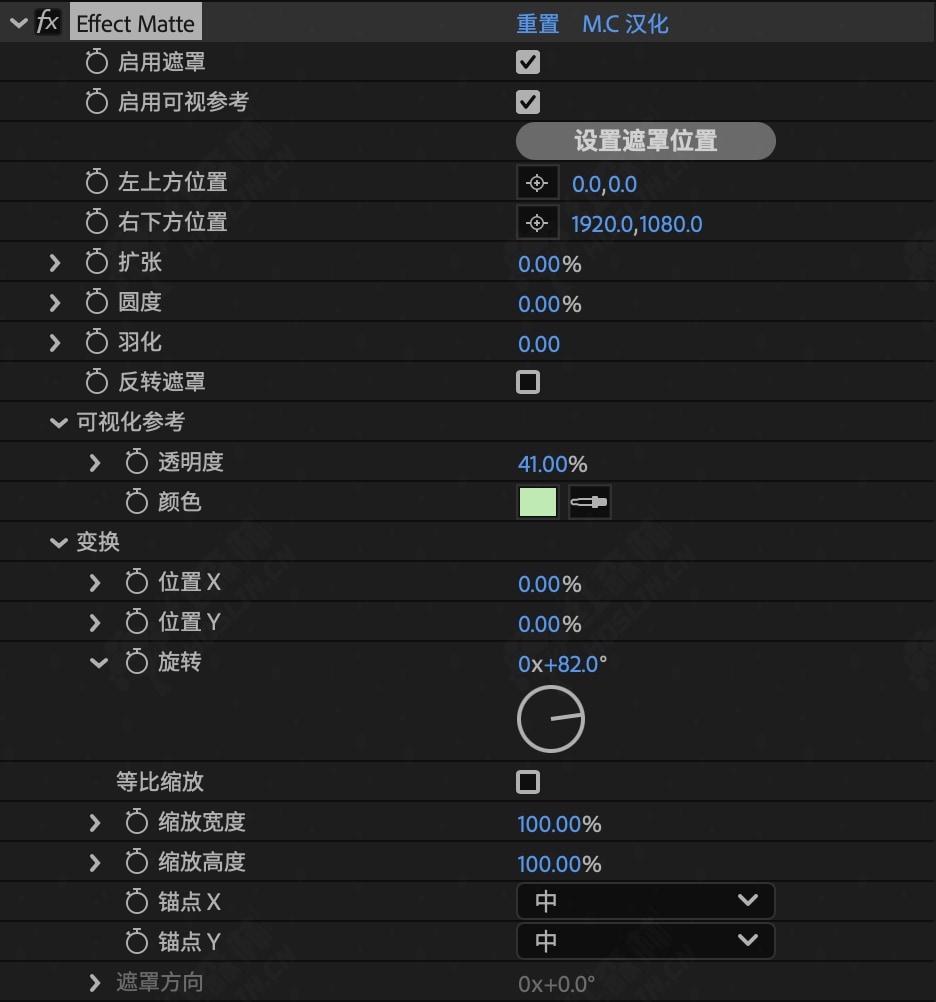Toggle stopwatch for 启用遮罩

pyautogui.click(x=96, y=62)
